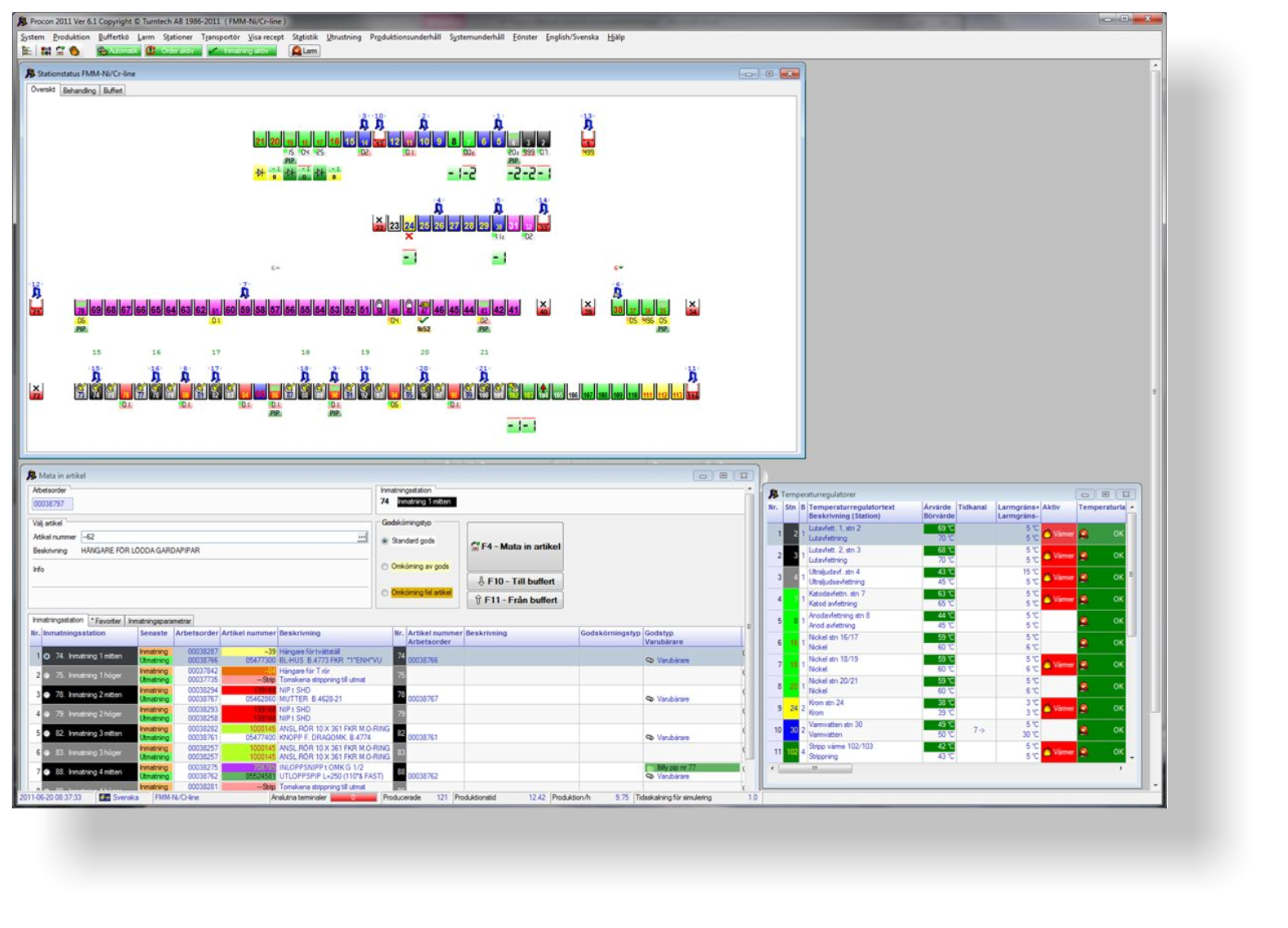This screenshot has height=928, width=1288.
Task: Click alarm lamp icon in Lutavfett. 1 row
Action: tap(1084, 533)
